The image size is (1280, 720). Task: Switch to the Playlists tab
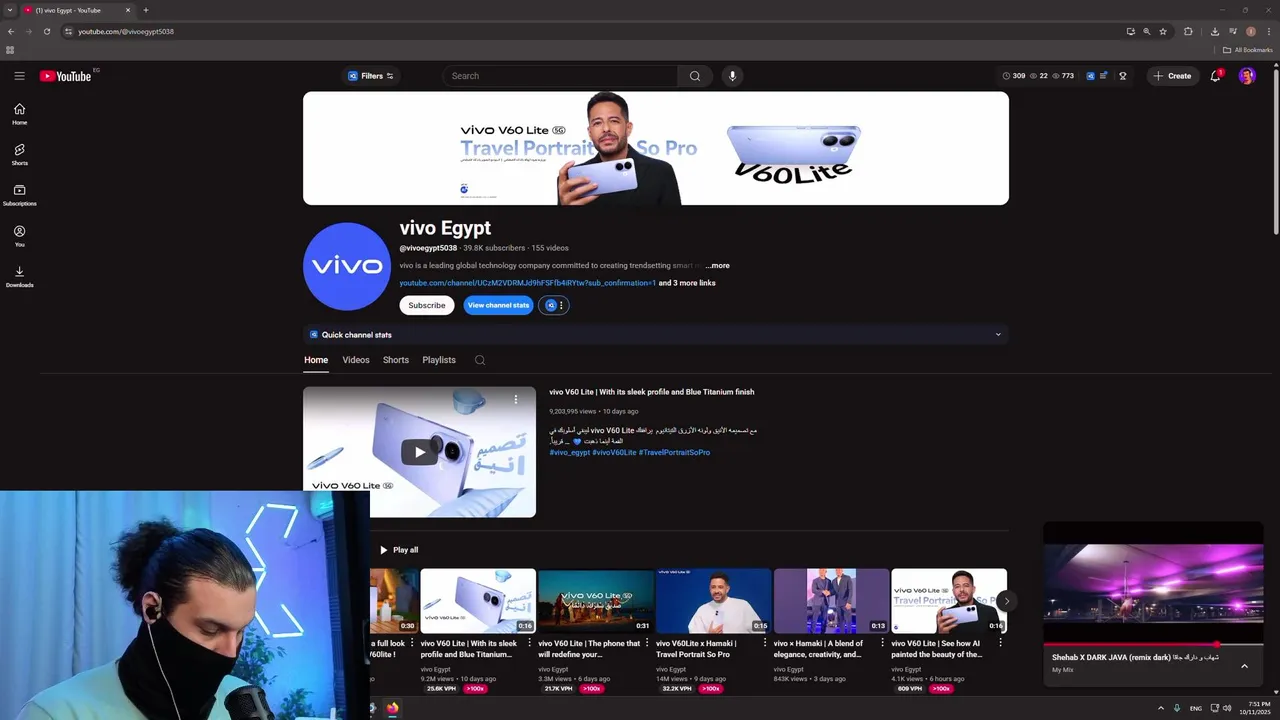(439, 360)
